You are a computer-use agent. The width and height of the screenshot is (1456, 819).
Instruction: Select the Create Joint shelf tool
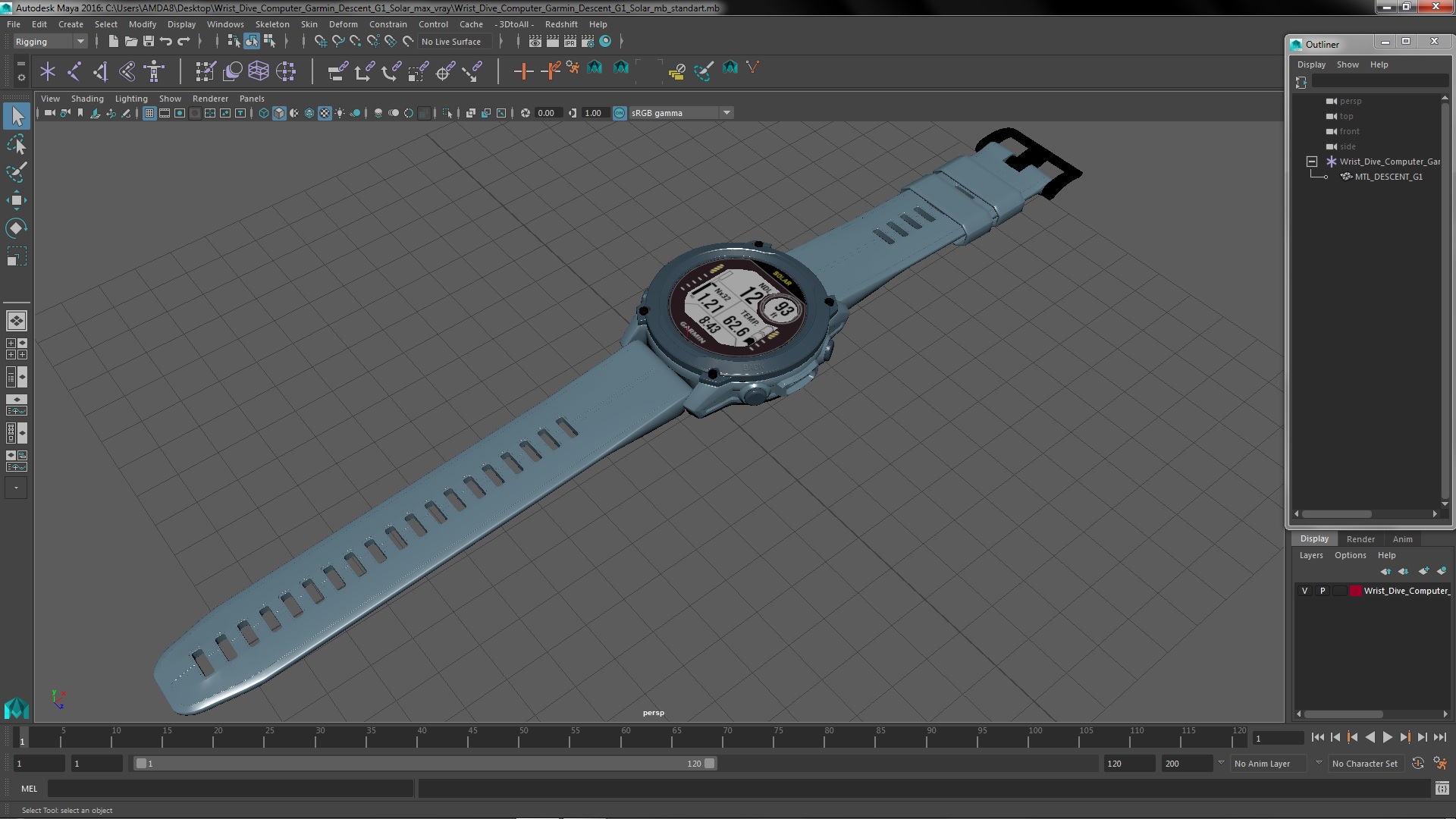pos(74,71)
